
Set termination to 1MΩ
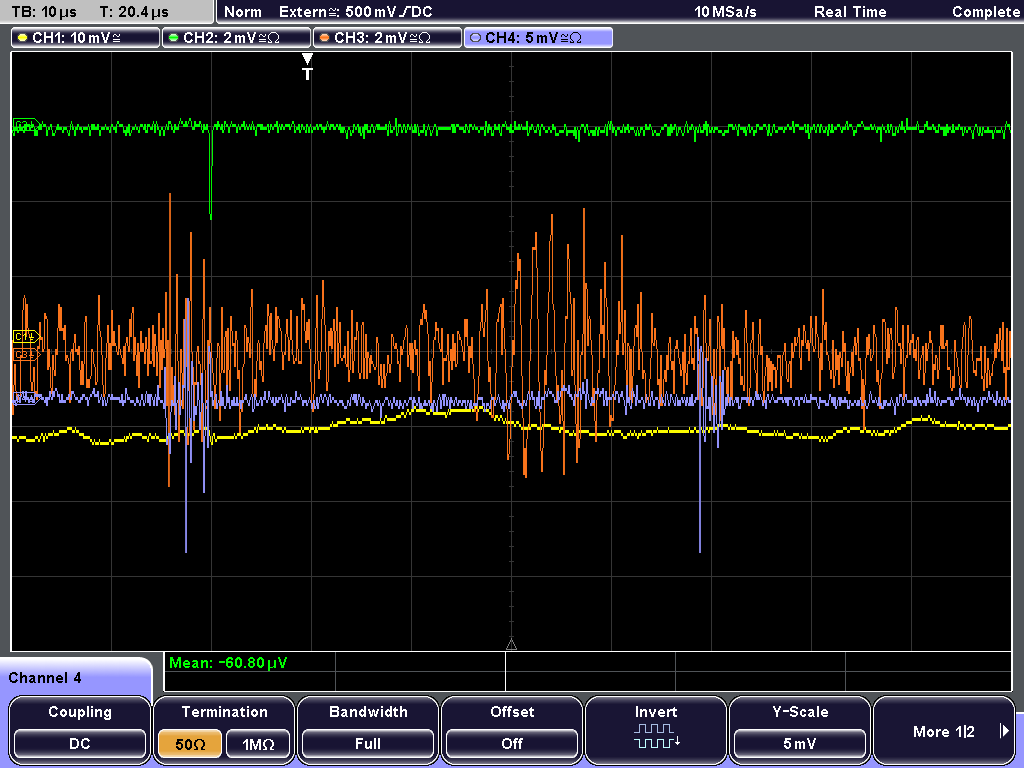(x=258, y=744)
